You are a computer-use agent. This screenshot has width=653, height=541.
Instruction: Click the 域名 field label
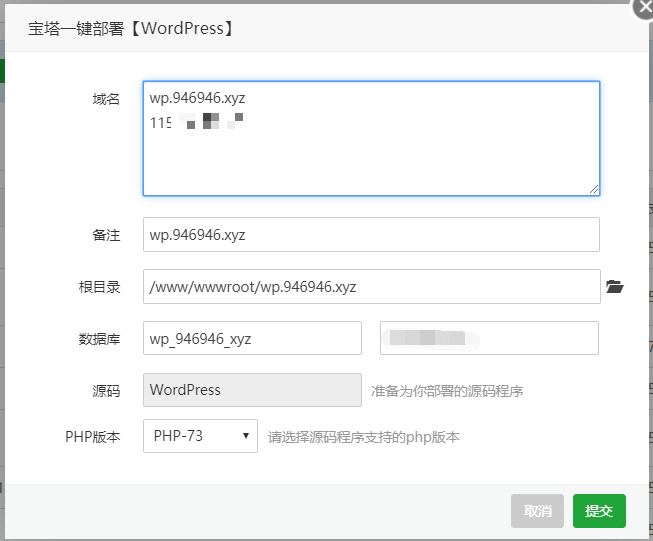(x=106, y=99)
